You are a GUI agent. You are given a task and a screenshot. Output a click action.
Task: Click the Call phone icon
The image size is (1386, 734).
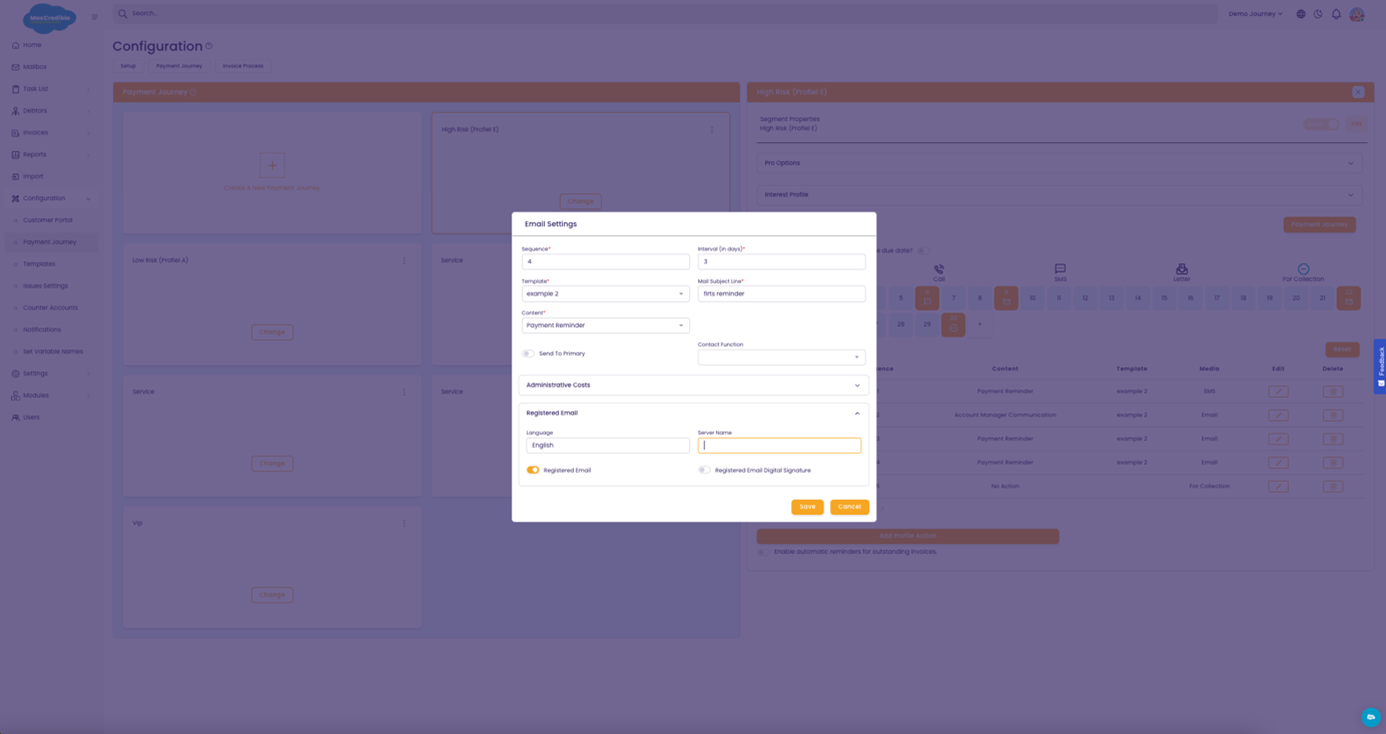coord(938,269)
